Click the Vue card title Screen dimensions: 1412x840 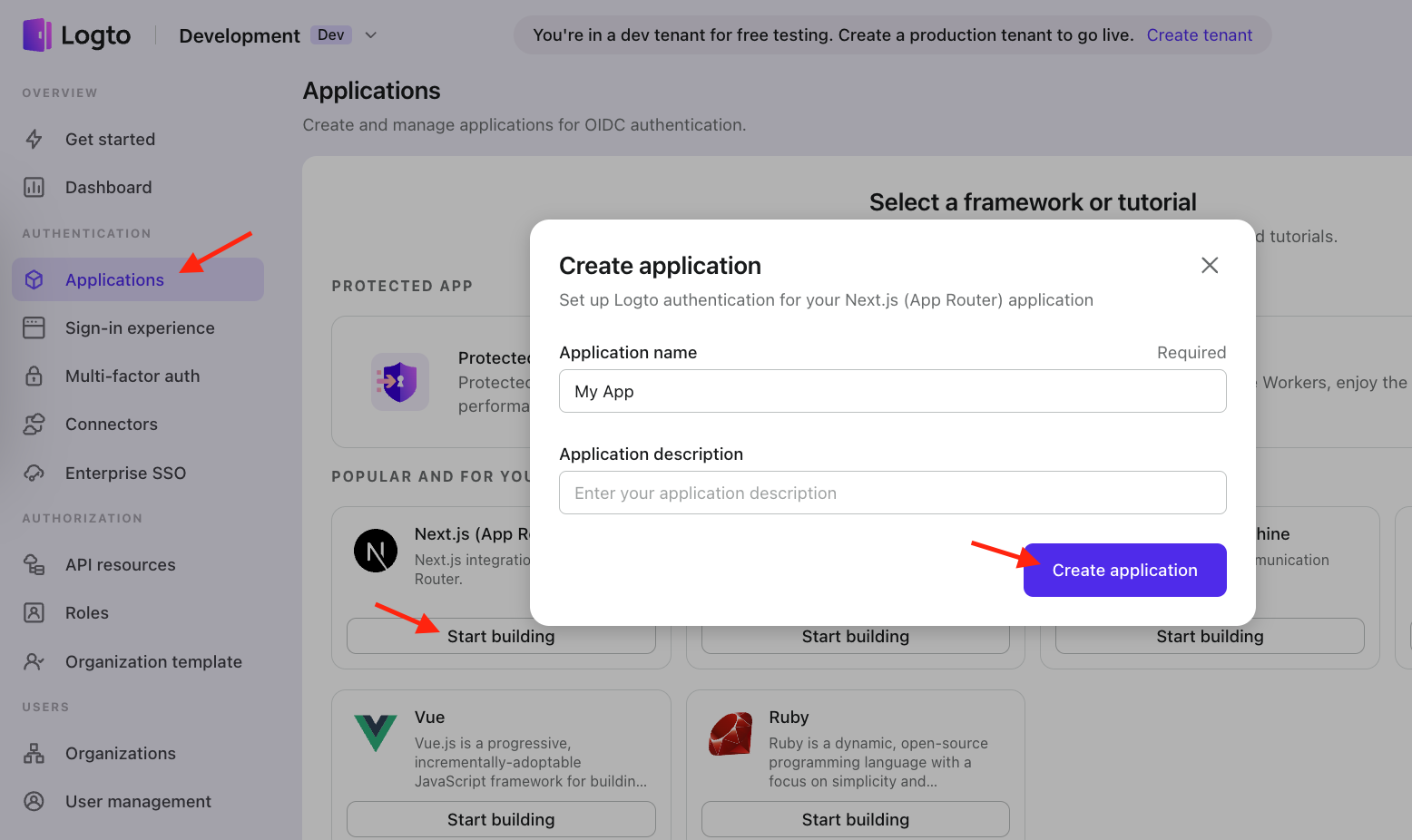point(429,717)
